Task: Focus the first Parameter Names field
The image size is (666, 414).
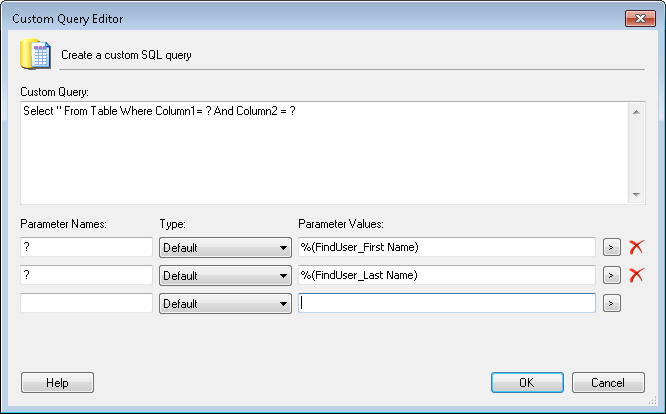Action: (x=86, y=247)
